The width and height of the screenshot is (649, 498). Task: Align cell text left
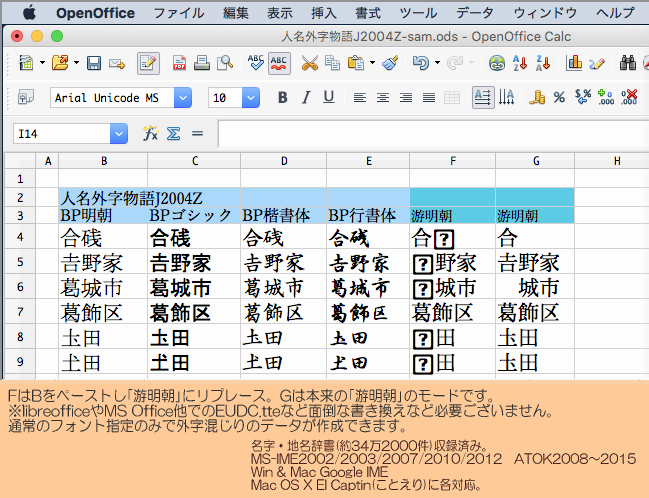(360, 98)
